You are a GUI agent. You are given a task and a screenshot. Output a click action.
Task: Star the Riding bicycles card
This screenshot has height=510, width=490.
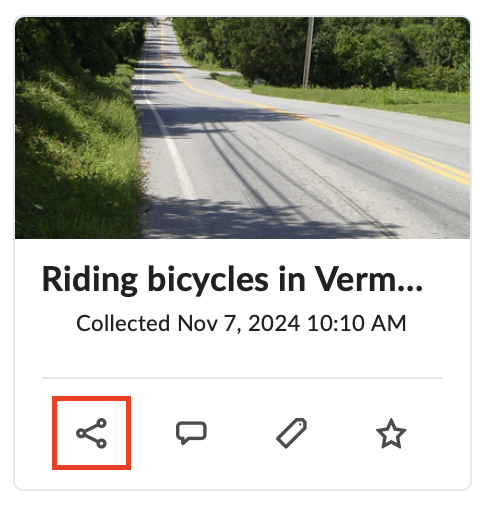[391, 433]
